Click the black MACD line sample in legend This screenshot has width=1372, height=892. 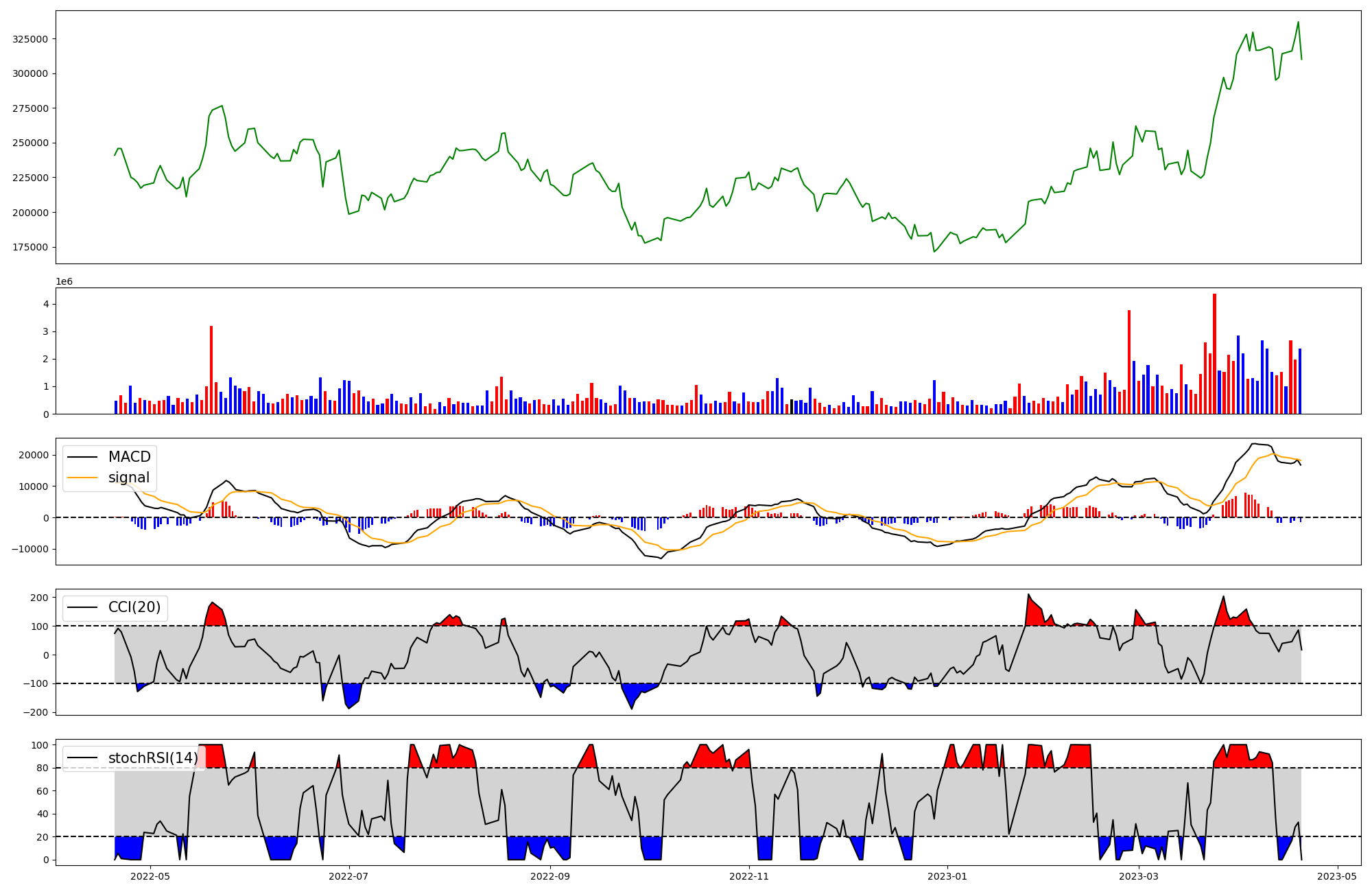point(83,457)
